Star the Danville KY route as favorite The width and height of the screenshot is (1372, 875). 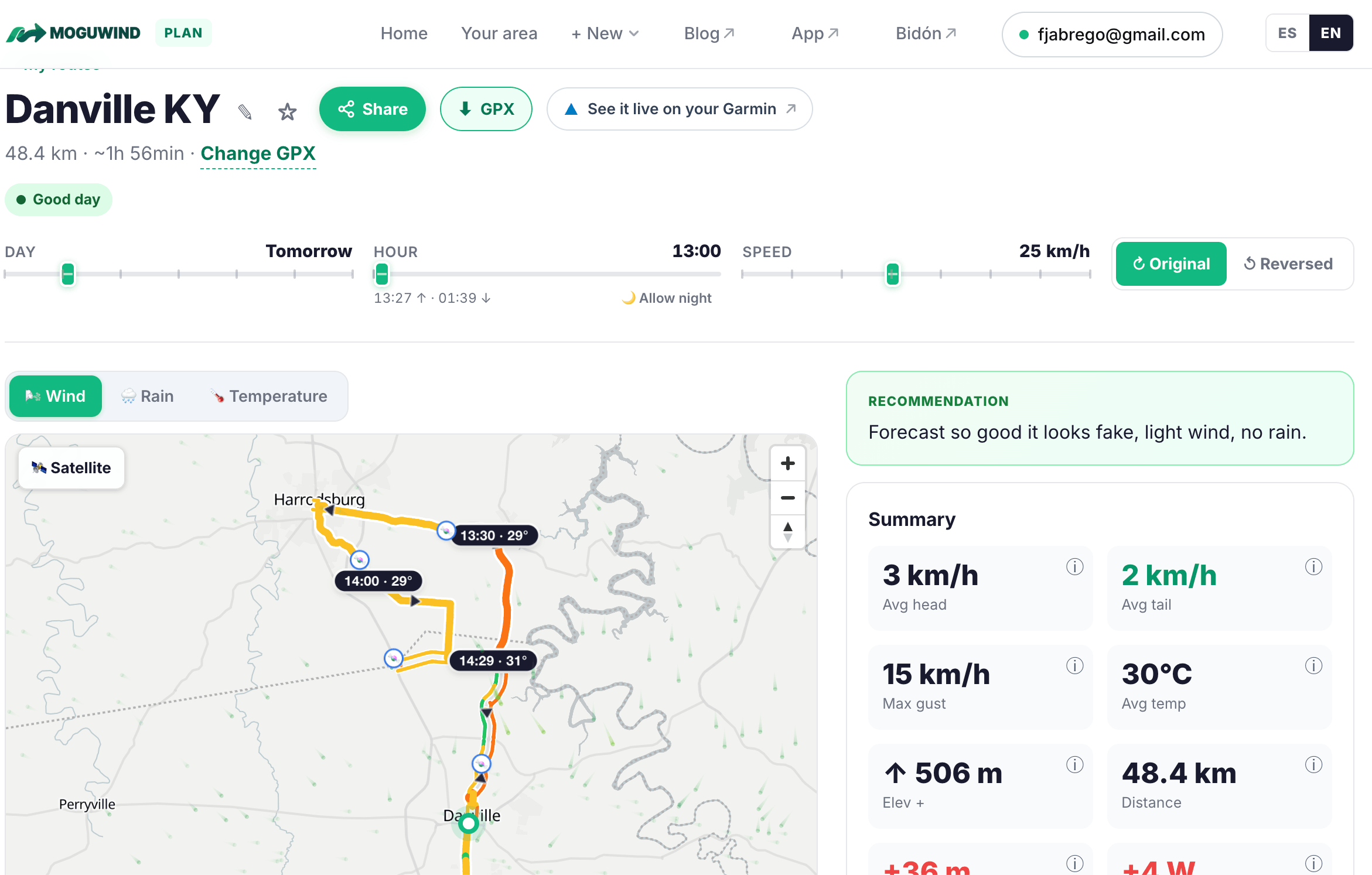pos(287,111)
